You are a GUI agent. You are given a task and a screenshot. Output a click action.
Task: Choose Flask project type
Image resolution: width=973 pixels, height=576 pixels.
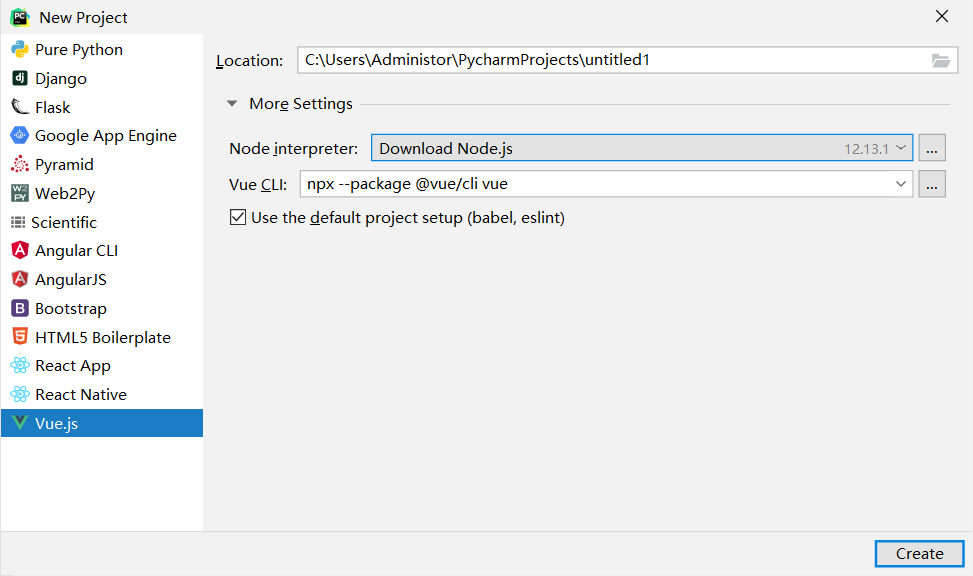(102, 107)
